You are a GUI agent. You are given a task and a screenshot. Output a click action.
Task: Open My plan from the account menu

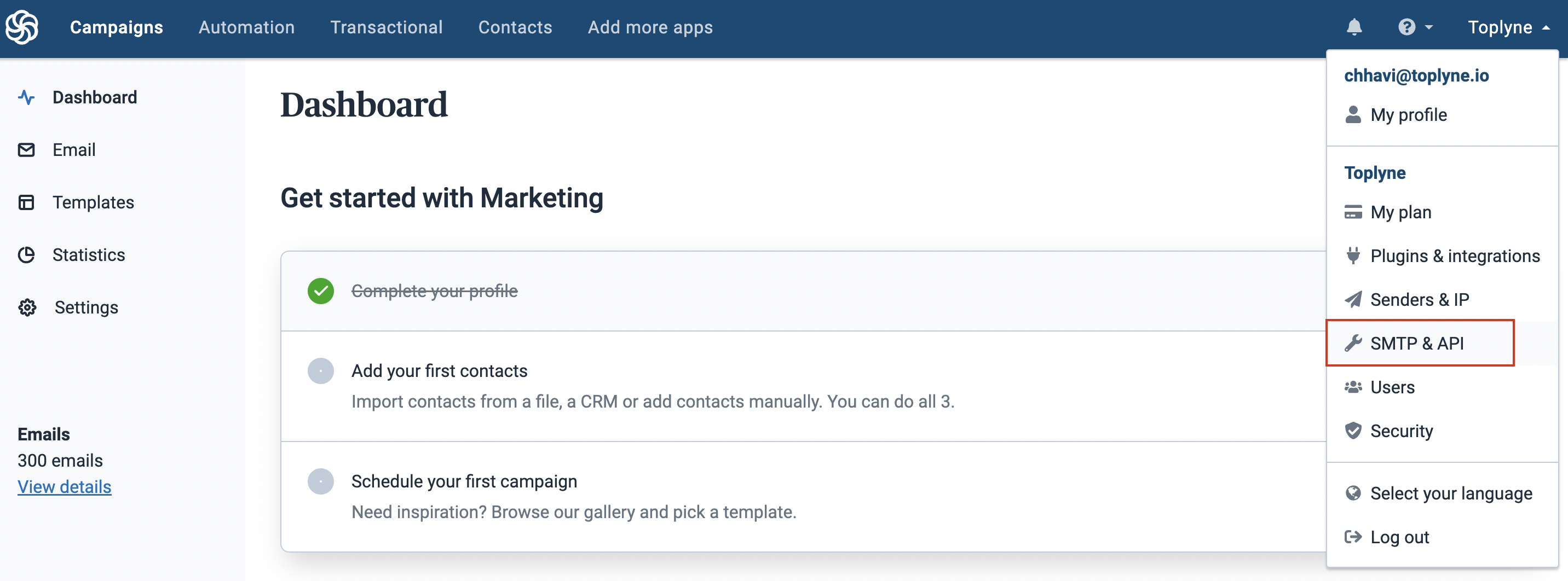click(1400, 212)
